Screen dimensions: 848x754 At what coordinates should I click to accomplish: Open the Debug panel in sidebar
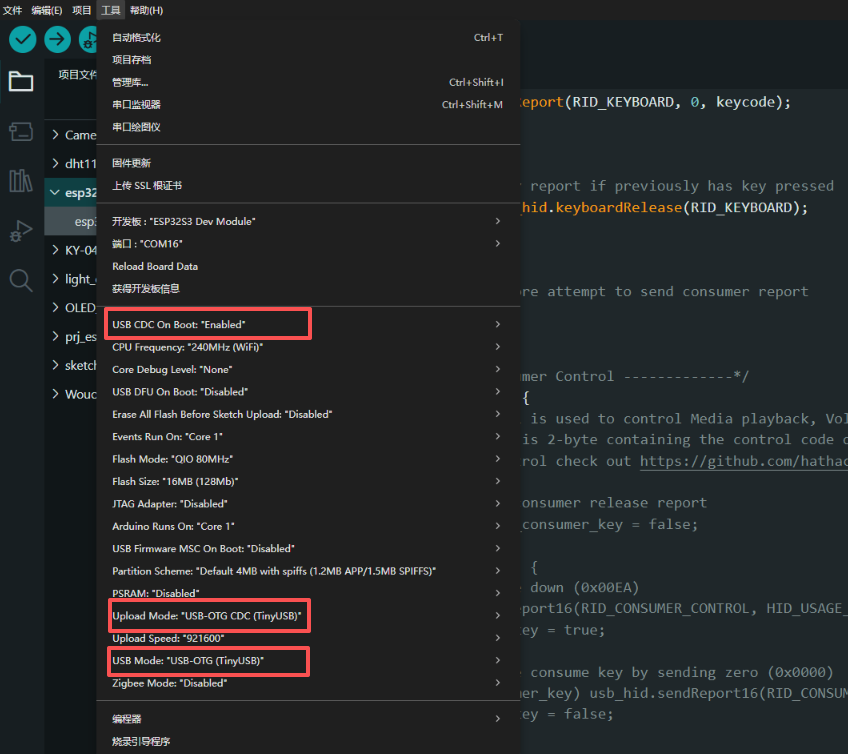tap(20, 230)
